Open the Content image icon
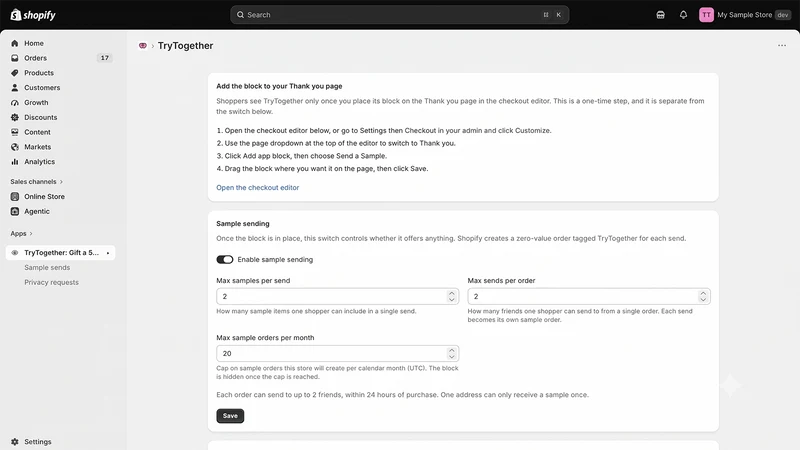 15,132
